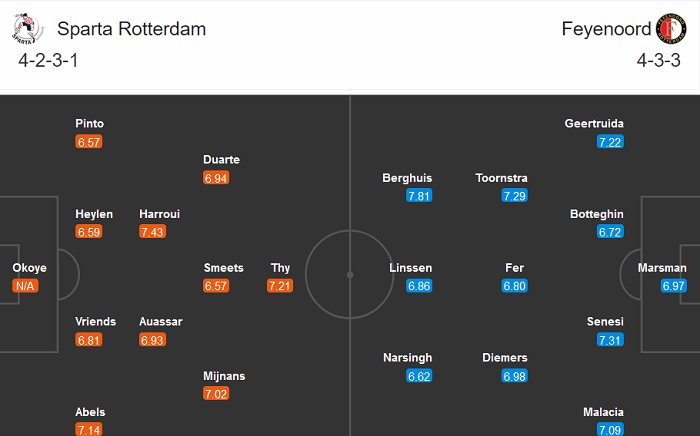Screen dimensions: 700x436
Task: Click Thy 7.21 rating badge
Action: [280, 286]
